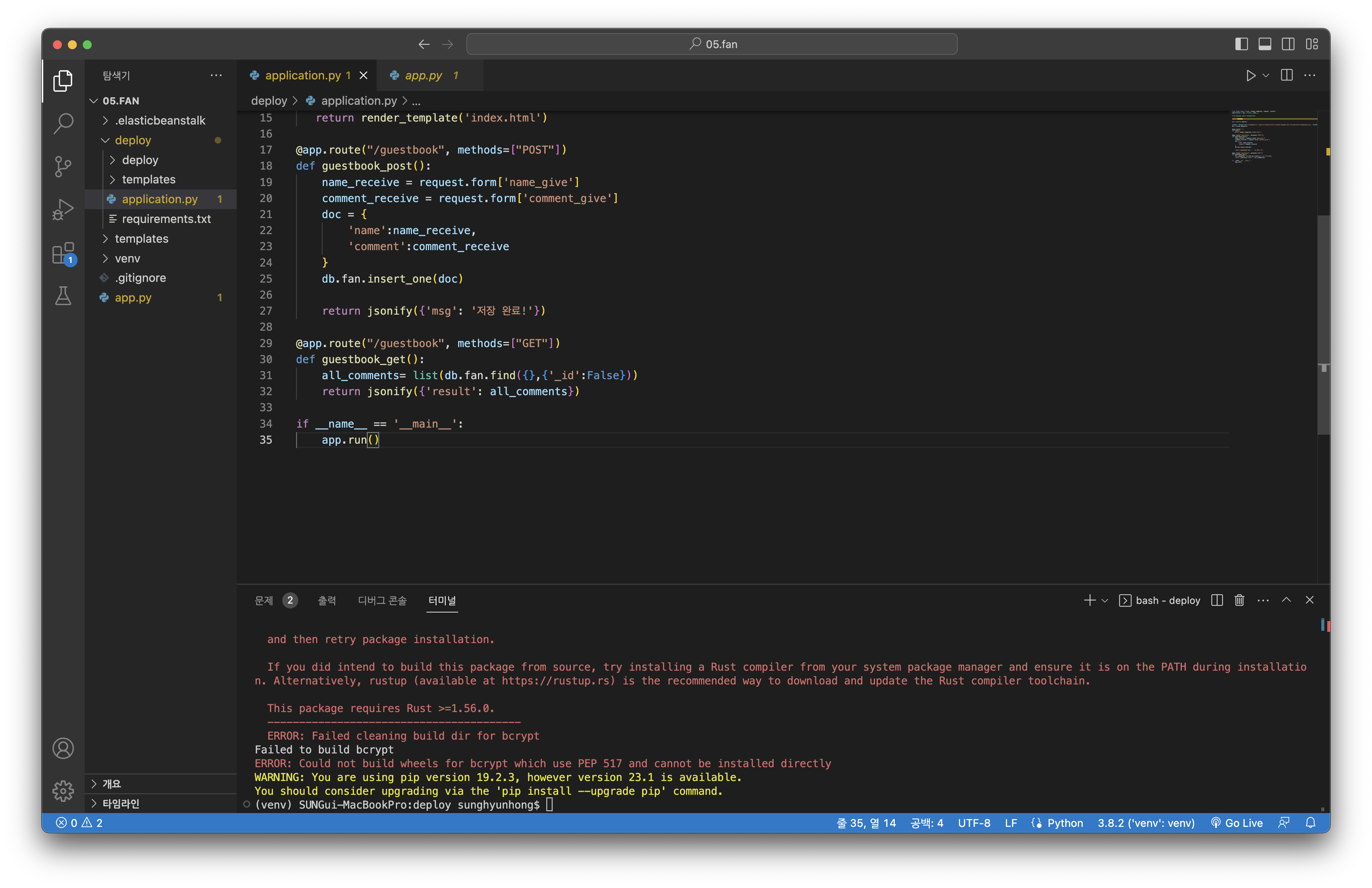Kill terminal with trash icon

click(x=1239, y=600)
